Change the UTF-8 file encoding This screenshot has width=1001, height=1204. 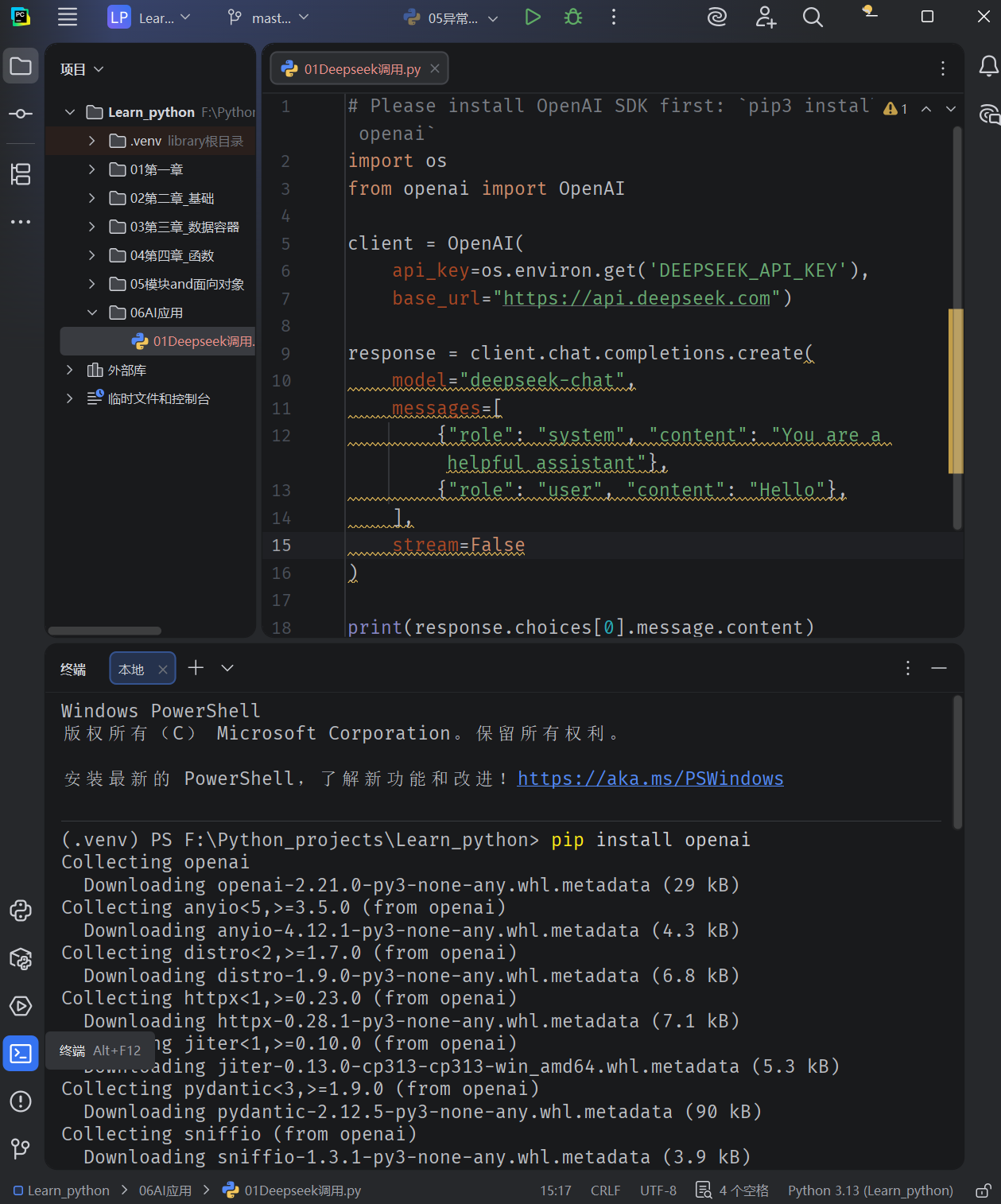pyautogui.click(x=658, y=1190)
